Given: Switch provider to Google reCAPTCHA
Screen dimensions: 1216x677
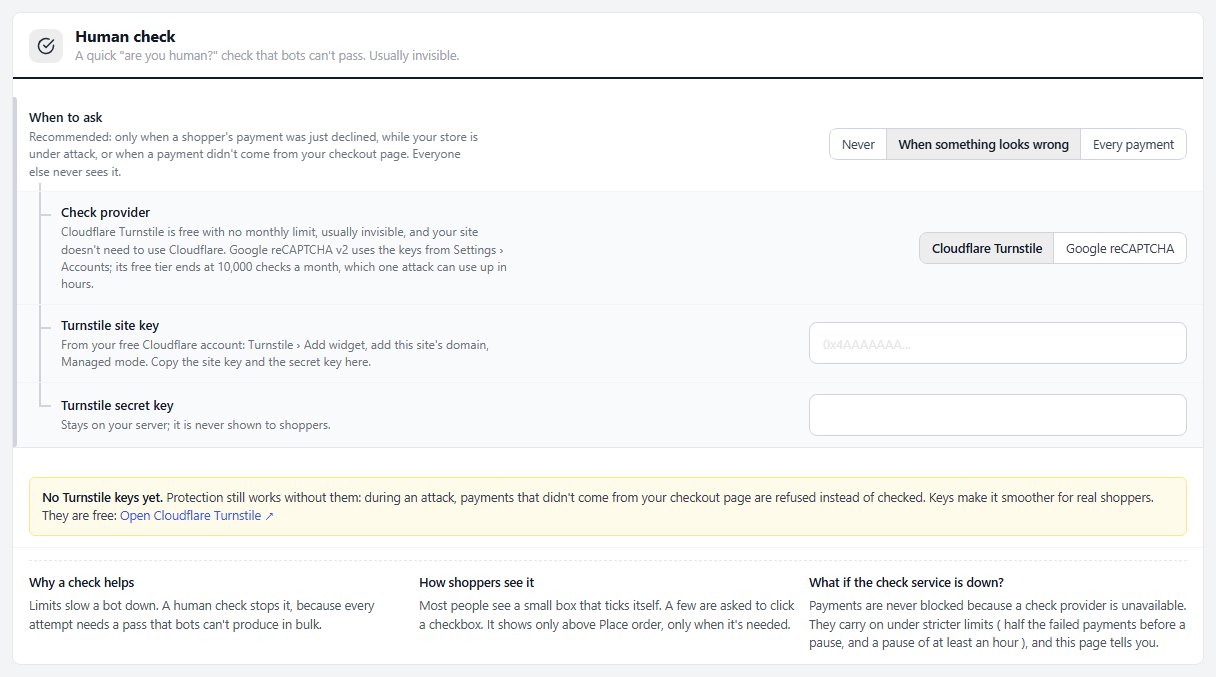Looking at the screenshot, I should pyautogui.click(x=1120, y=248).
